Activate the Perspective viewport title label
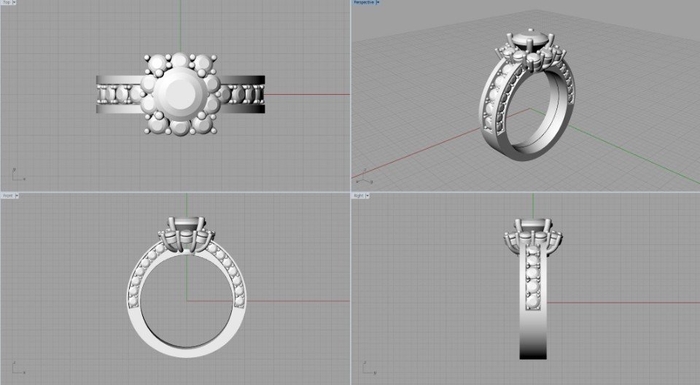Image resolution: width=700 pixels, height=385 pixels. [364, 2]
